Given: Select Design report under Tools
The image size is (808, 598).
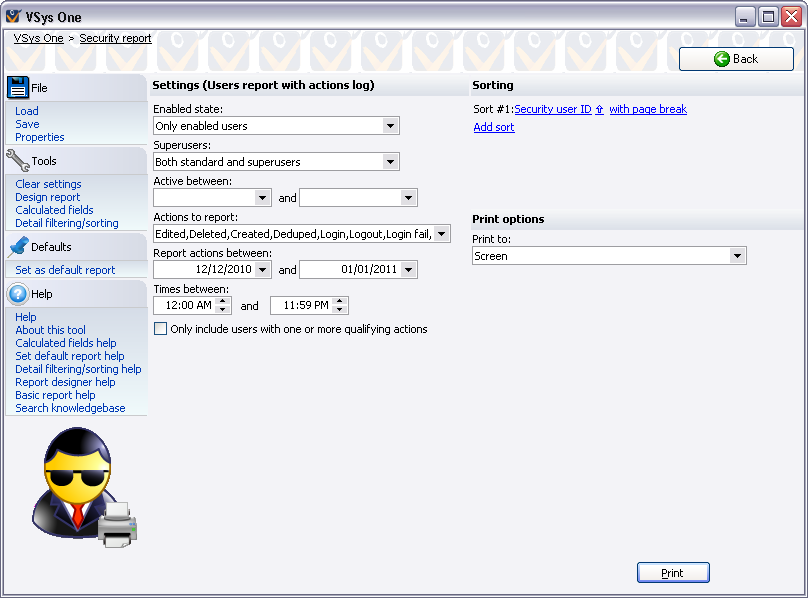Looking at the screenshot, I should pos(48,197).
